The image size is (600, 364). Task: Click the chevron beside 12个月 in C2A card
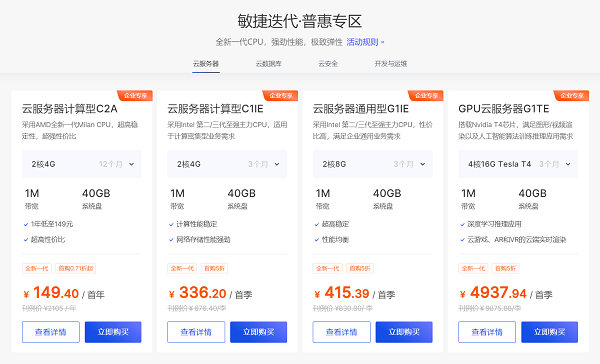[132, 164]
